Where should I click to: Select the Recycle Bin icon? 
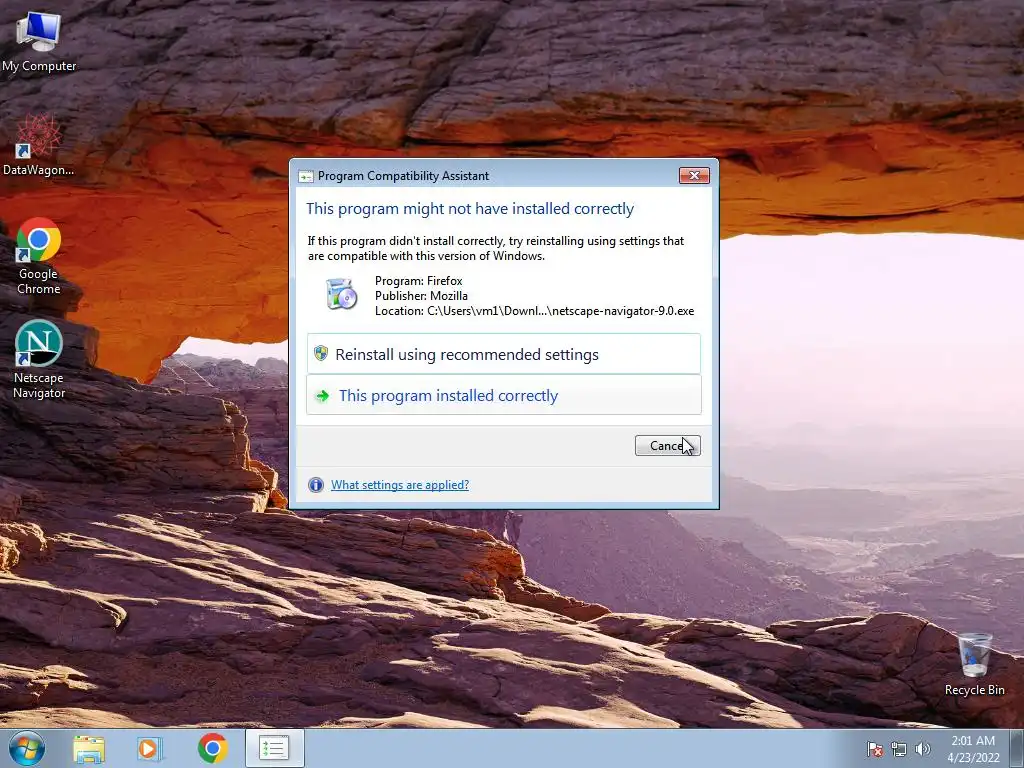point(974,665)
